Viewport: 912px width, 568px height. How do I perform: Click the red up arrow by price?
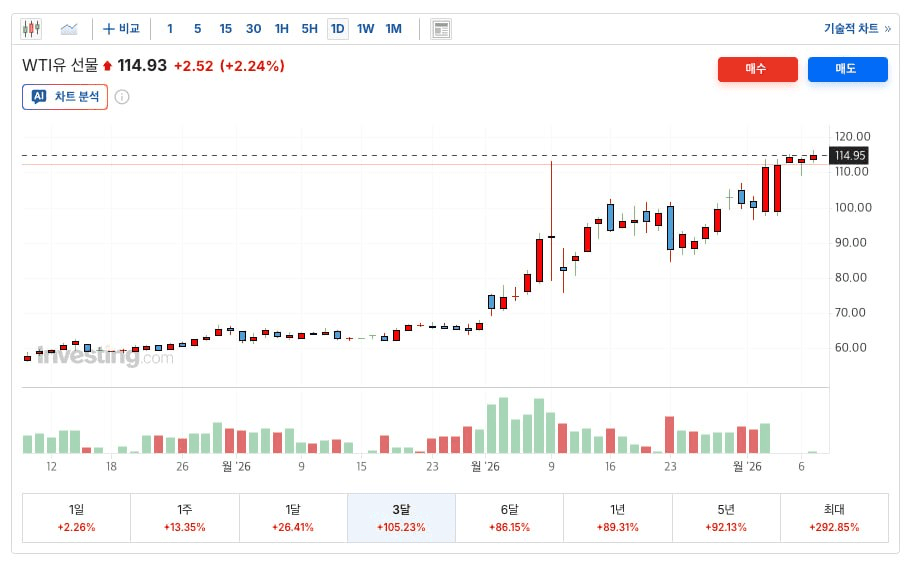coord(108,67)
